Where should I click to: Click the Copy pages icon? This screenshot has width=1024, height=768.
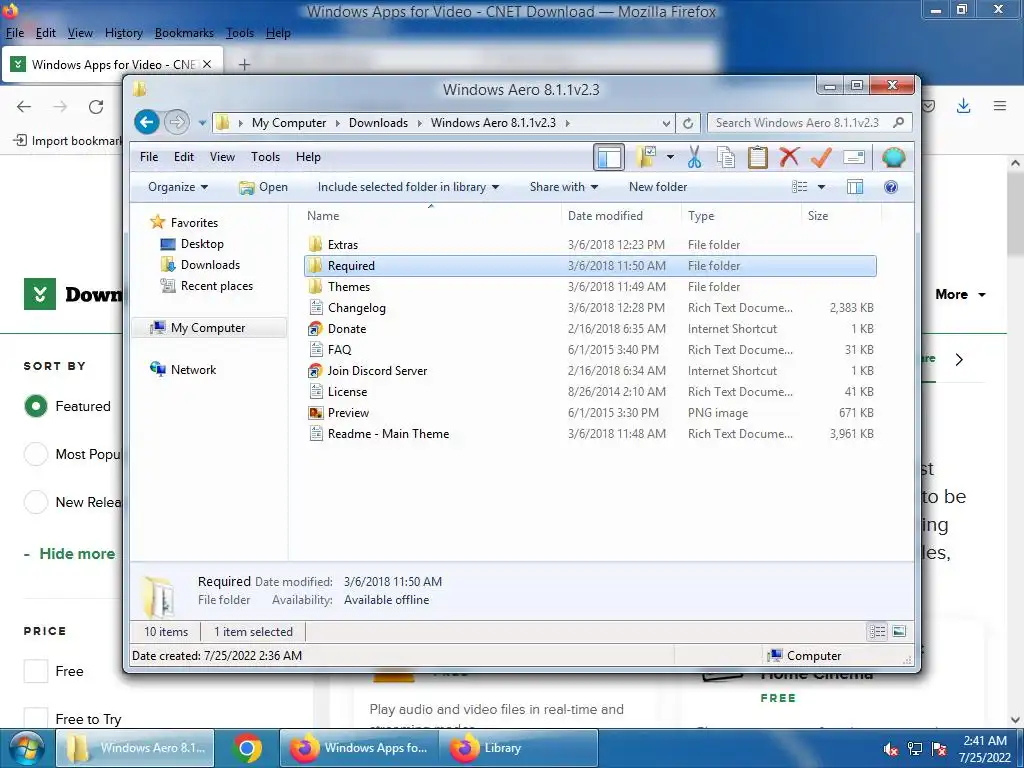(726, 157)
